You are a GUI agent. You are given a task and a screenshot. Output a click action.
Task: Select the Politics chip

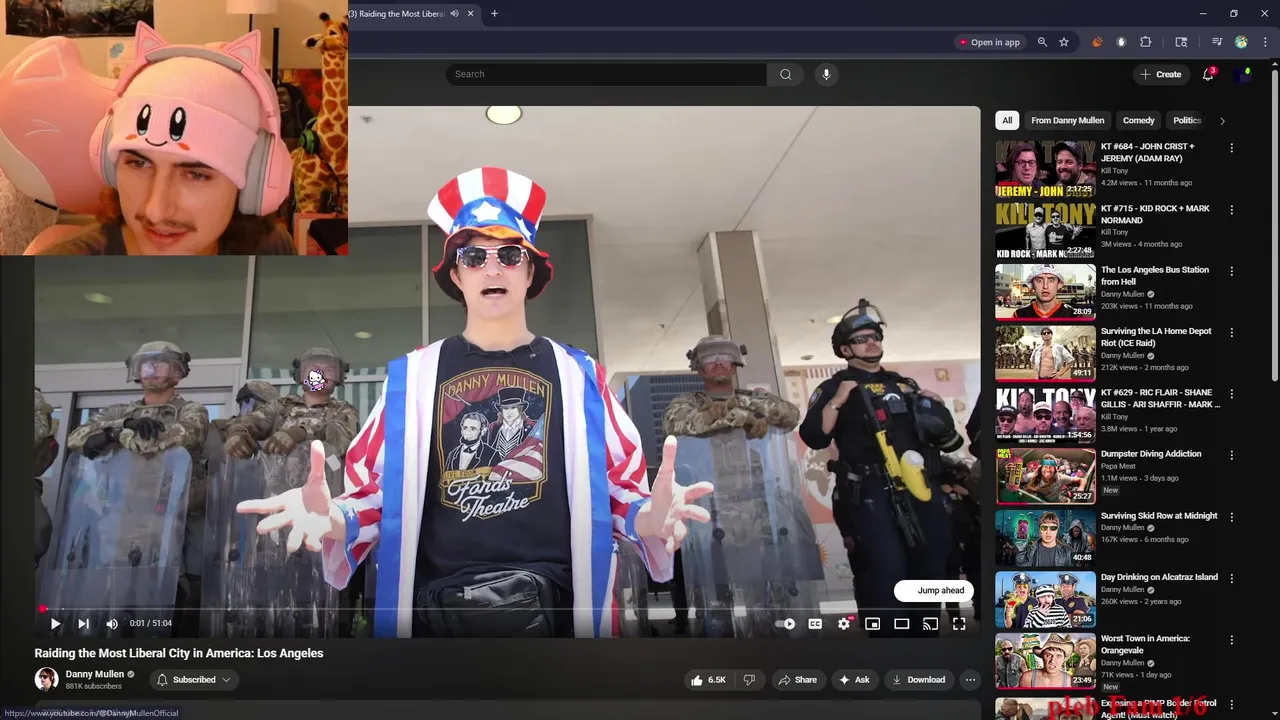tap(1187, 120)
